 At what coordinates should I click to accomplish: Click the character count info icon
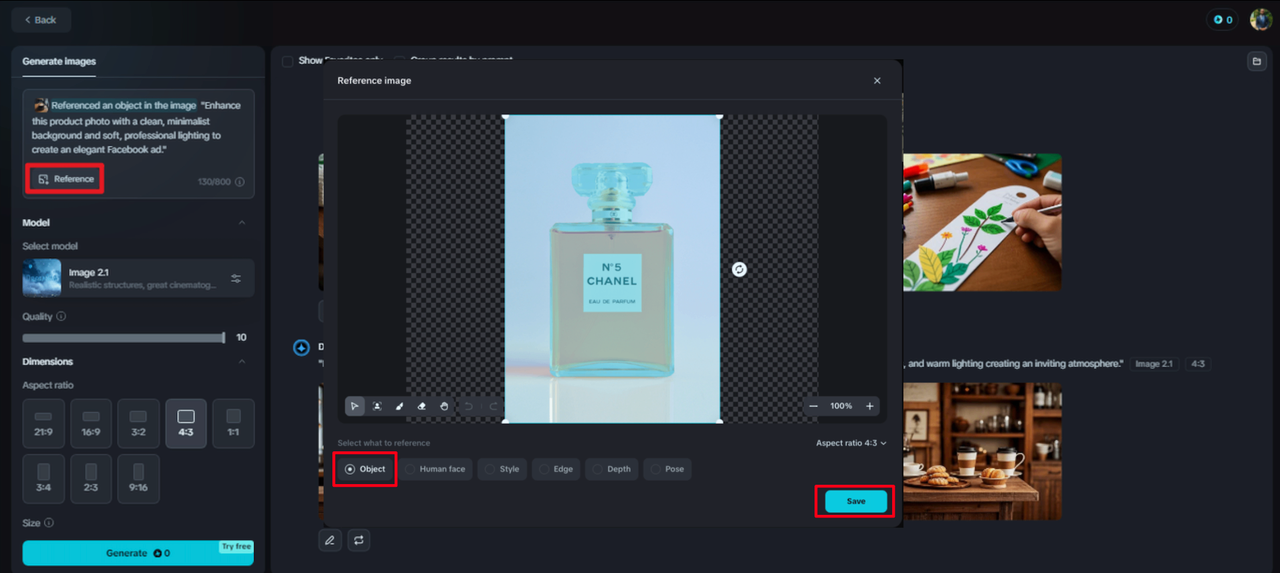pos(239,182)
